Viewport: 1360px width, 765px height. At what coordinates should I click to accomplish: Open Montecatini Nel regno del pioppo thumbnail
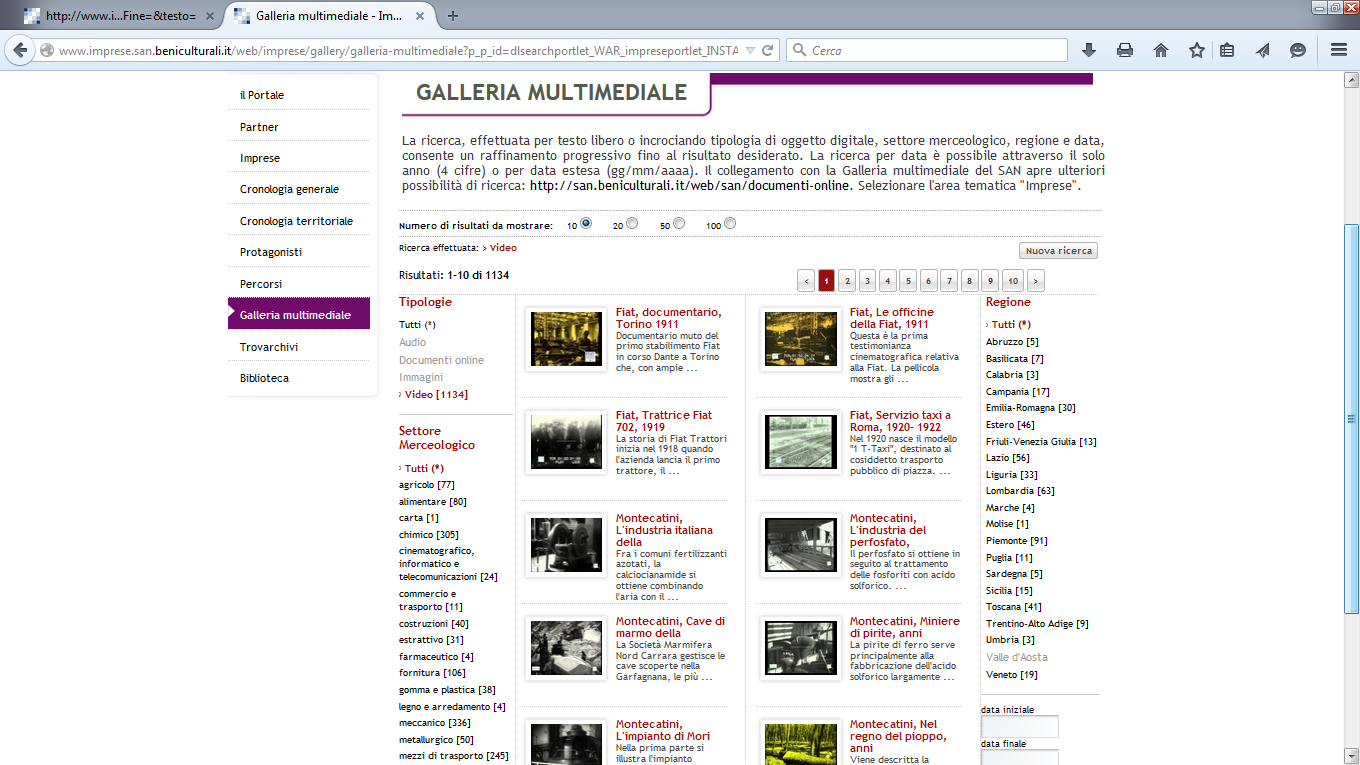[800, 744]
